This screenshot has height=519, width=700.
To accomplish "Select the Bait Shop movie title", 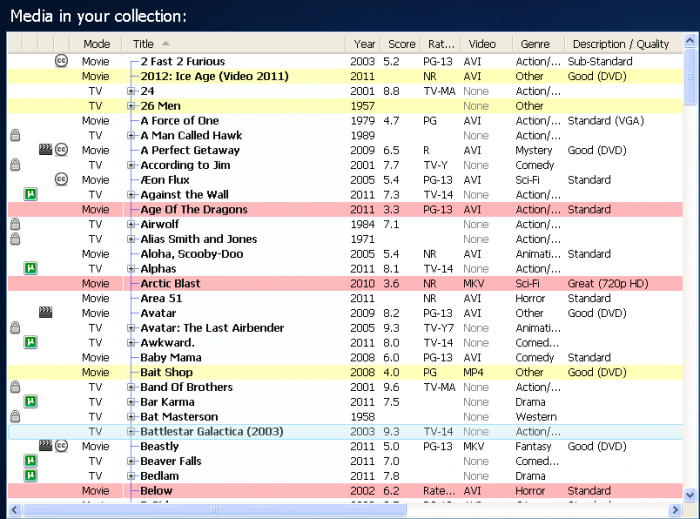I will (167, 372).
